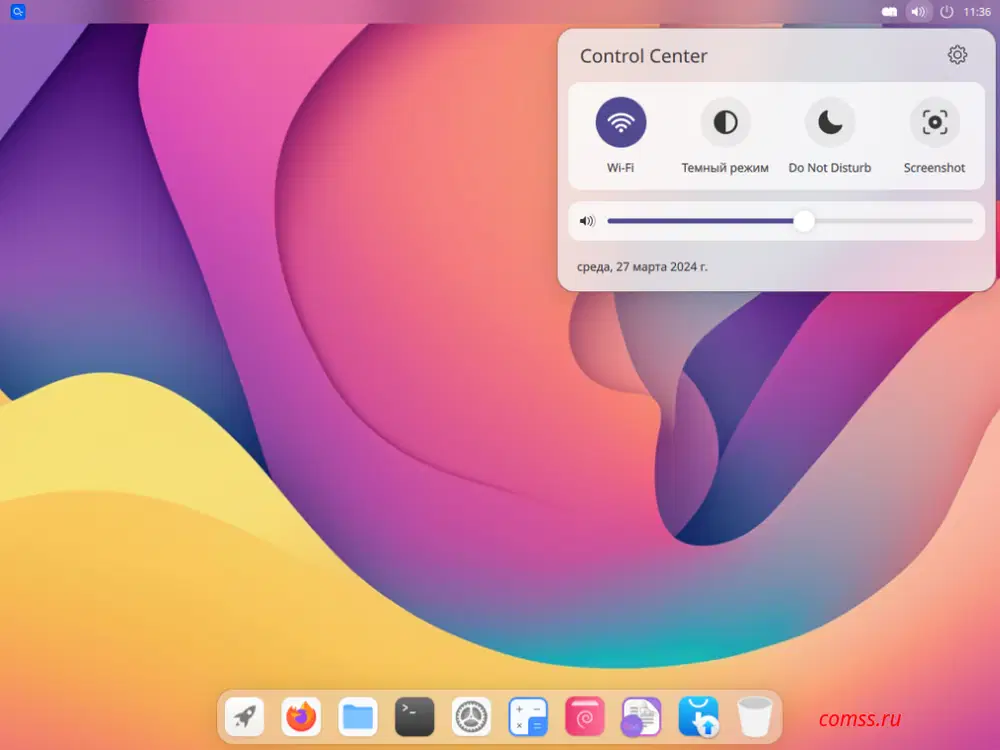The height and width of the screenshot is (750, 1000).
Task: Toggle Wi-Fi off in Control Center
Action: click(x=621, y=122)
